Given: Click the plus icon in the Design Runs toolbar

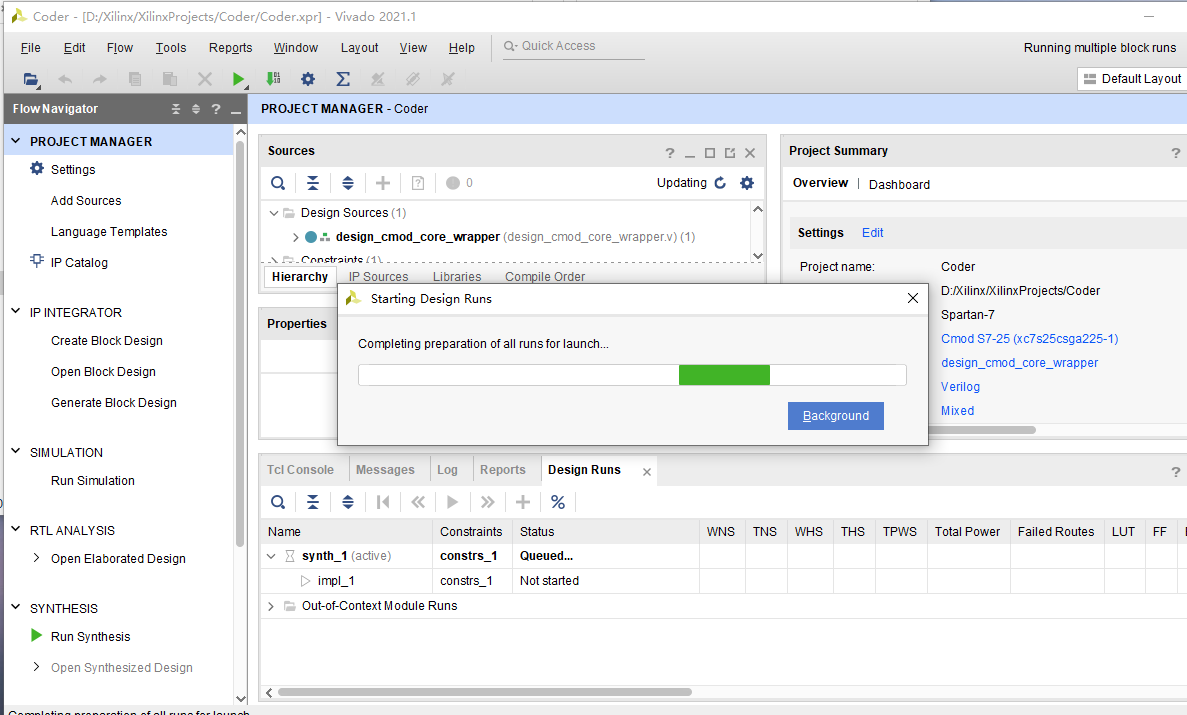Looking at the screenshot, I should click(x=523, y=502).
